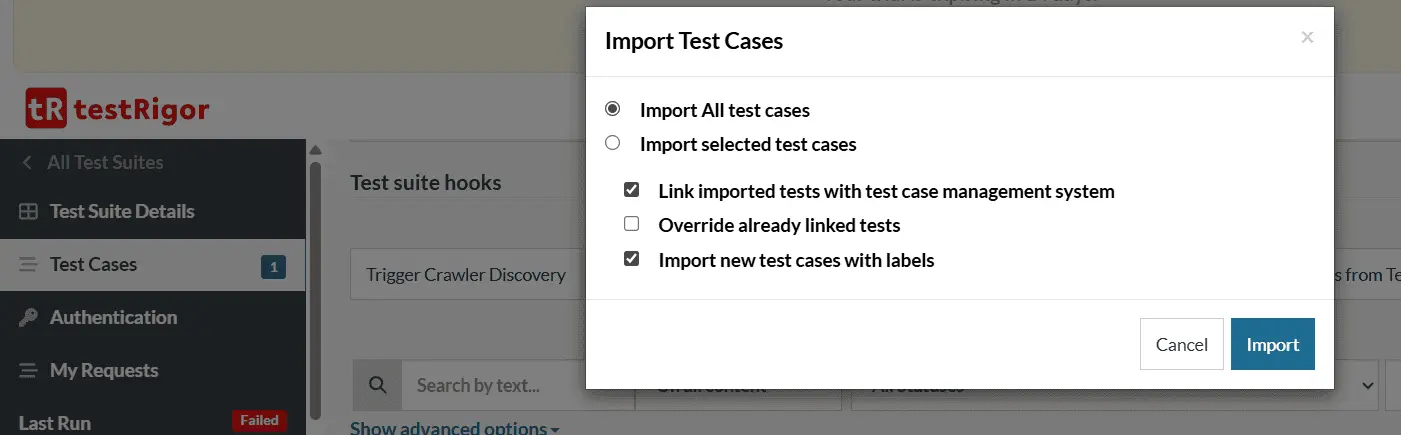Click the Test Cases list icon
1401x435 pixels.
(x=29, y=265)
